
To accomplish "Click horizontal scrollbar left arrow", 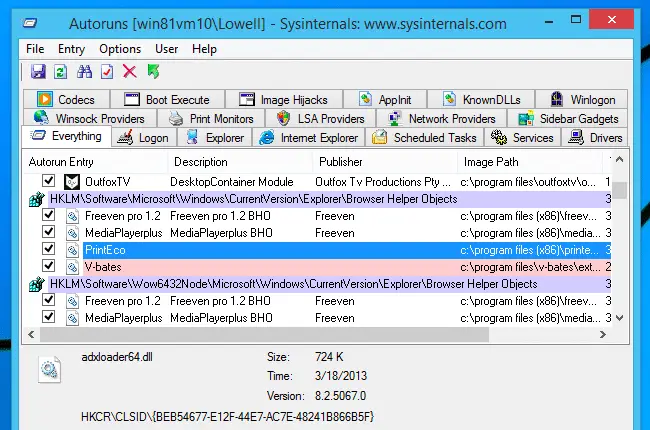I will [x=31, y=334].
